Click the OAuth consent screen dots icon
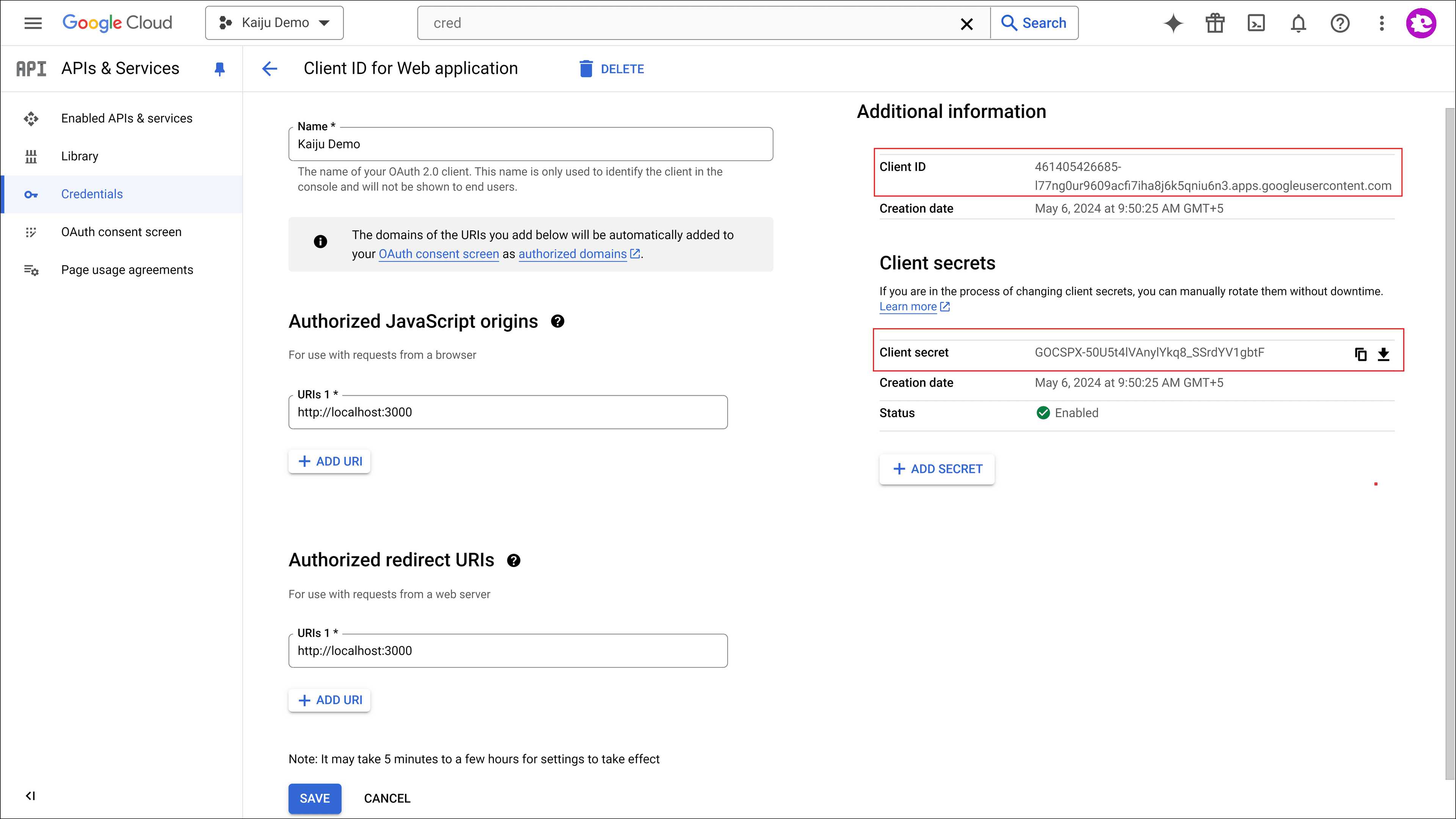 pyautogui.click(x=31, y=232)
